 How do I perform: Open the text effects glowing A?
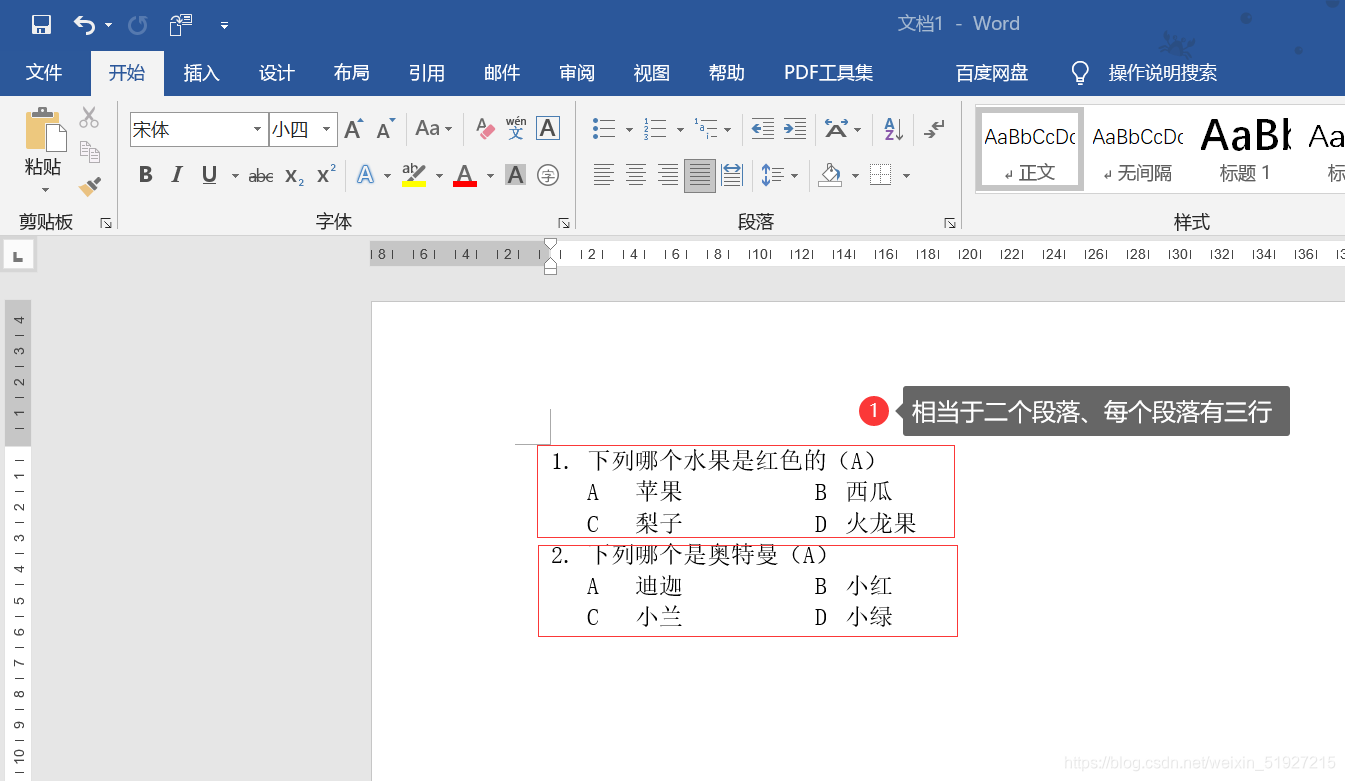(x=366, y=175)
